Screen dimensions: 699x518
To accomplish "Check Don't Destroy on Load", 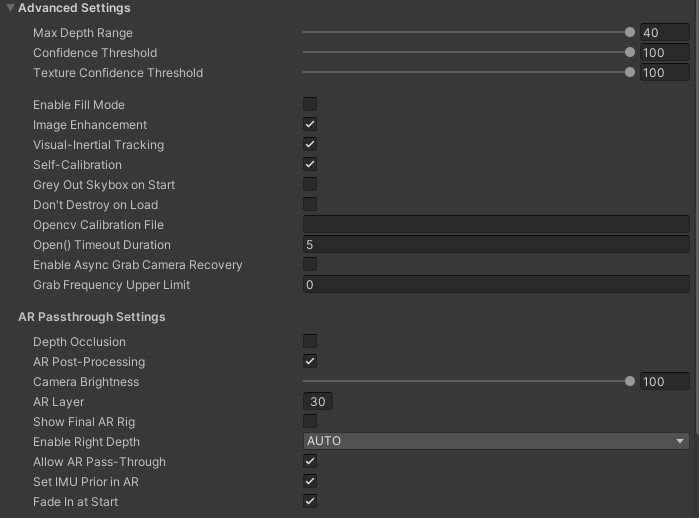I will (310, 204).
